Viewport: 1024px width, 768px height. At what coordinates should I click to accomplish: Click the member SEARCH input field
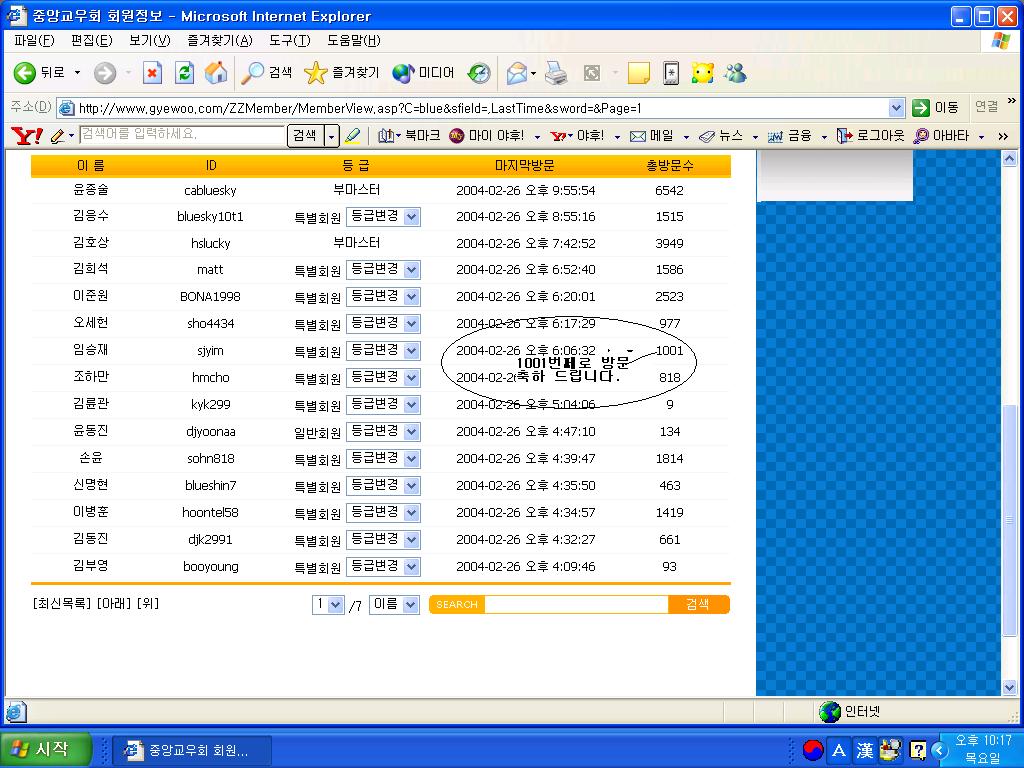(575, 605)
